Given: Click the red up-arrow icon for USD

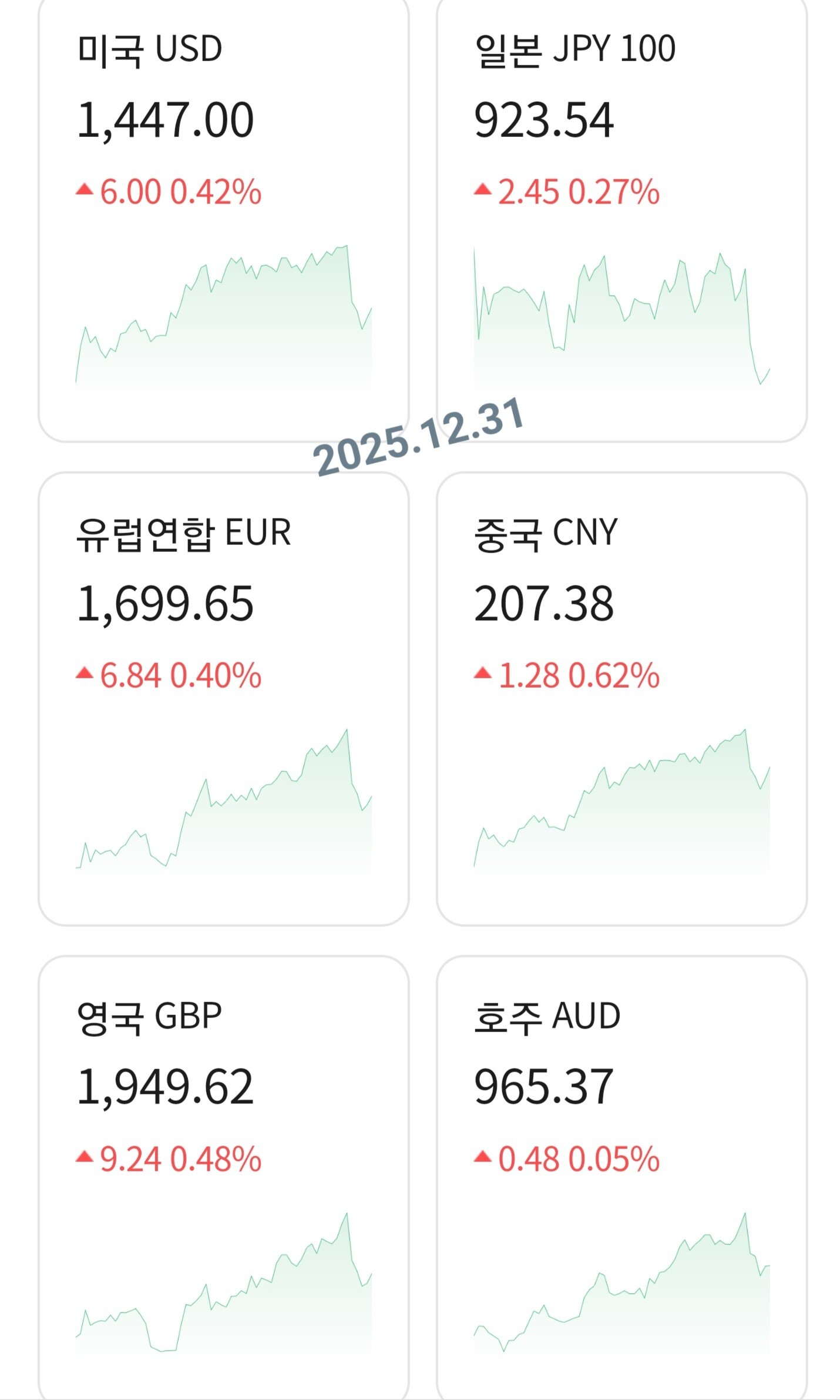Looking at the screenshot, I should pyautogui.click(x=85, y=189).
